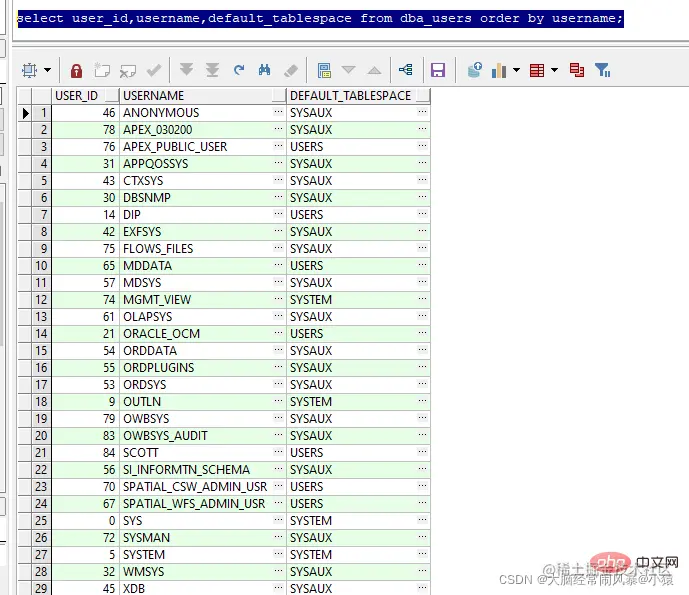Sort by DEFAULT_TABLESPACE column header
This screenshot has width=689, height=595.
[x=358, y=96]
